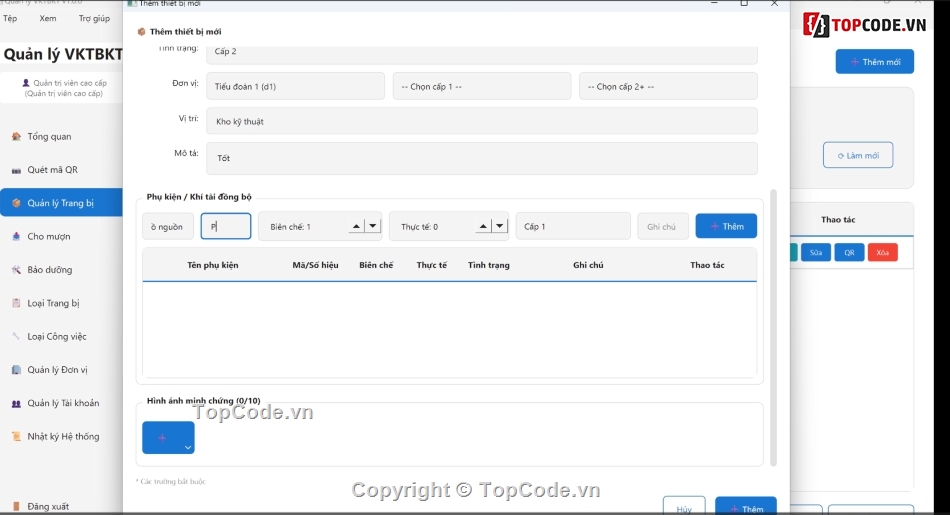Minimize the Thêm thiết bị mới dialog
The height and width of the screenshot is (515, 950).
(714, 4)
